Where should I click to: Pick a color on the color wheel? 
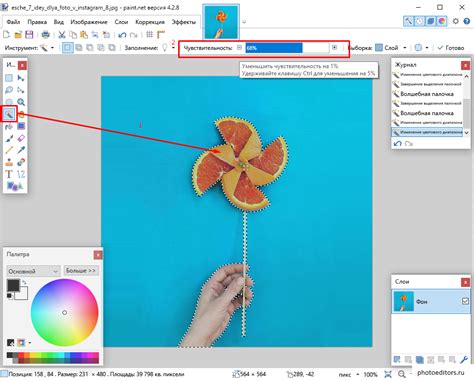point(65,313)
